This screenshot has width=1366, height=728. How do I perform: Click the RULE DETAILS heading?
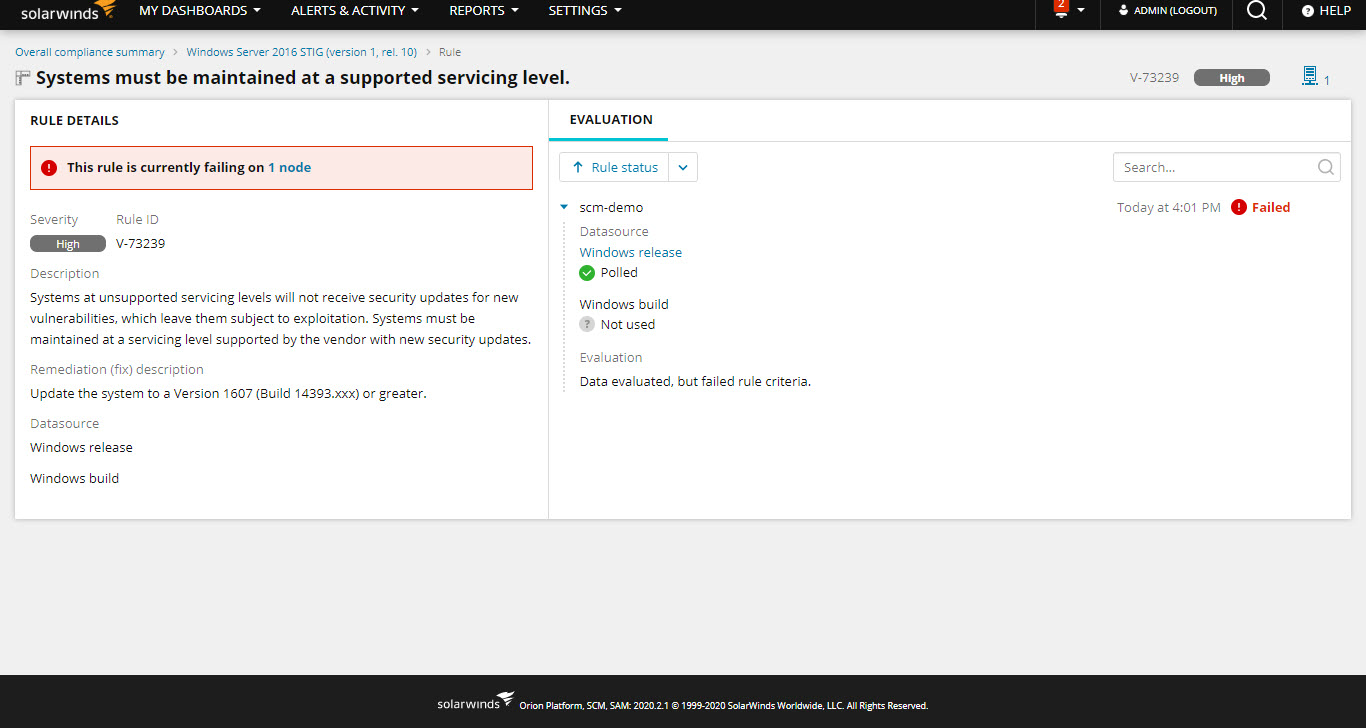point(74,121)
